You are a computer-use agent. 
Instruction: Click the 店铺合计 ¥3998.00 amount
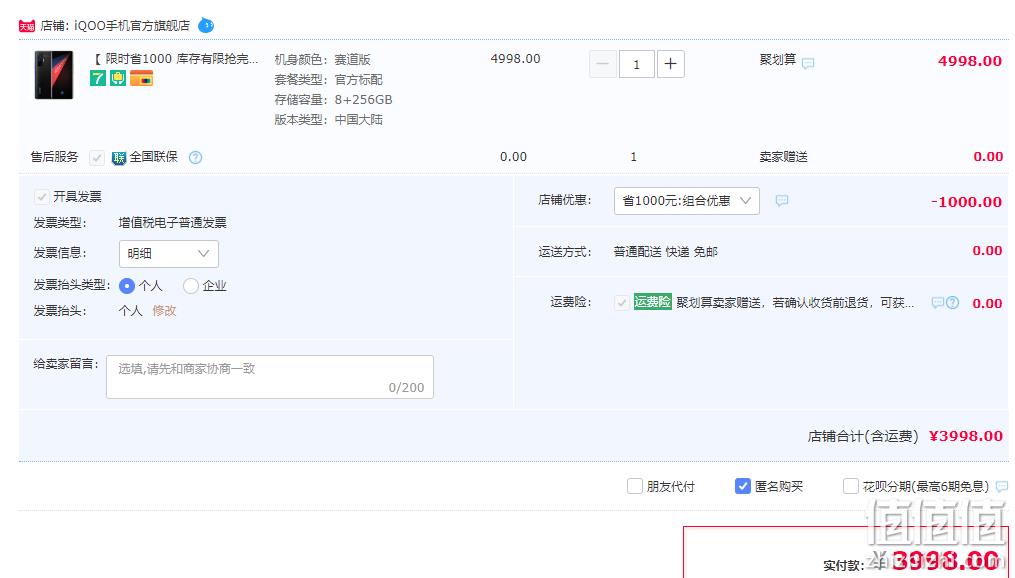966,436
